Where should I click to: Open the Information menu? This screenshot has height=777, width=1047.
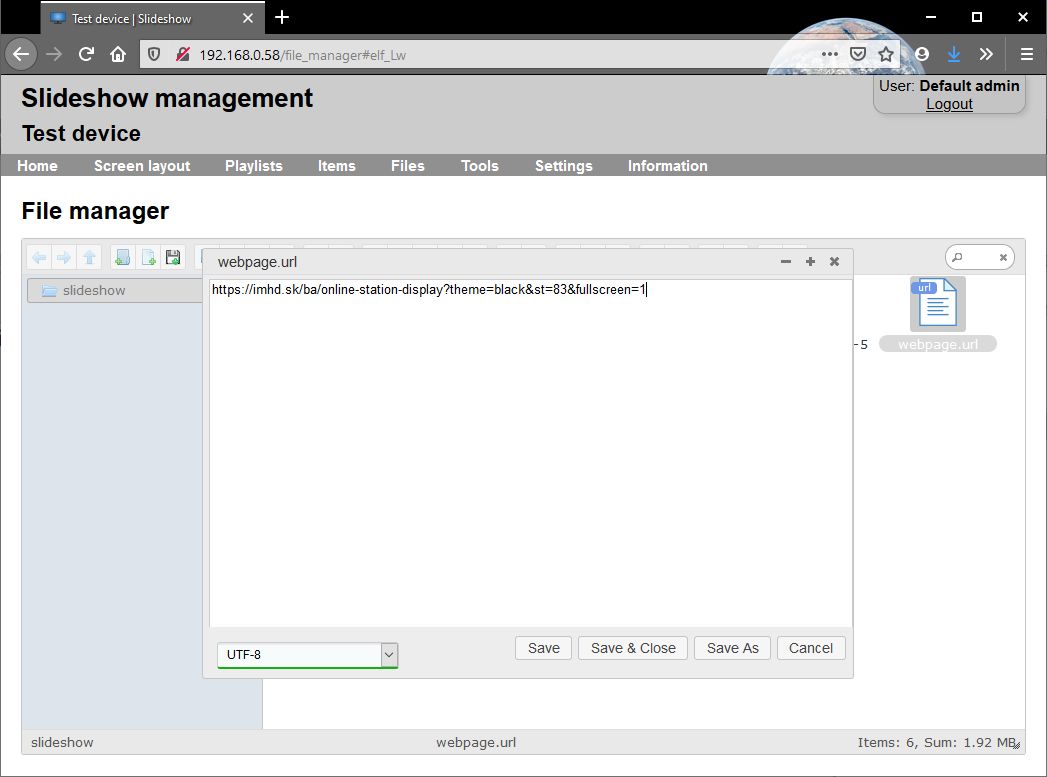[667, 166]
